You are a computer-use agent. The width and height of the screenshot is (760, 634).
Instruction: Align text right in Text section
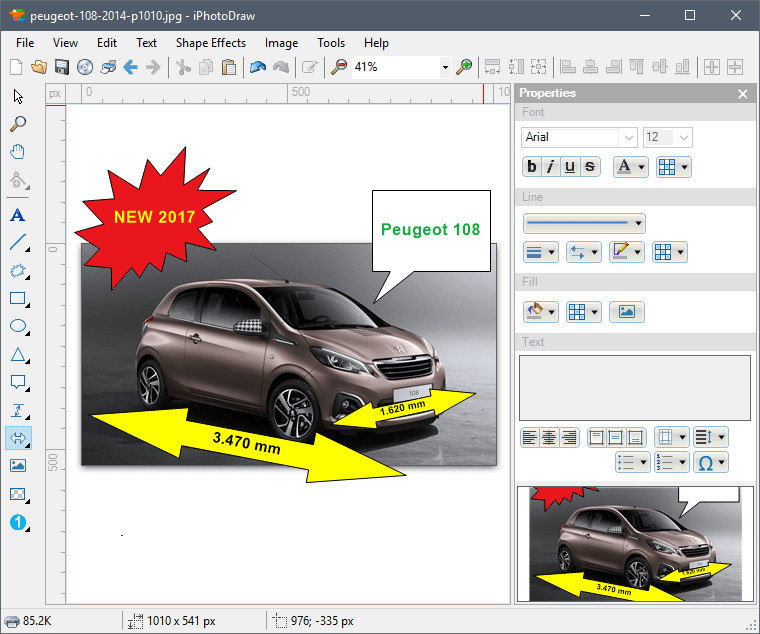coord(569,438)
